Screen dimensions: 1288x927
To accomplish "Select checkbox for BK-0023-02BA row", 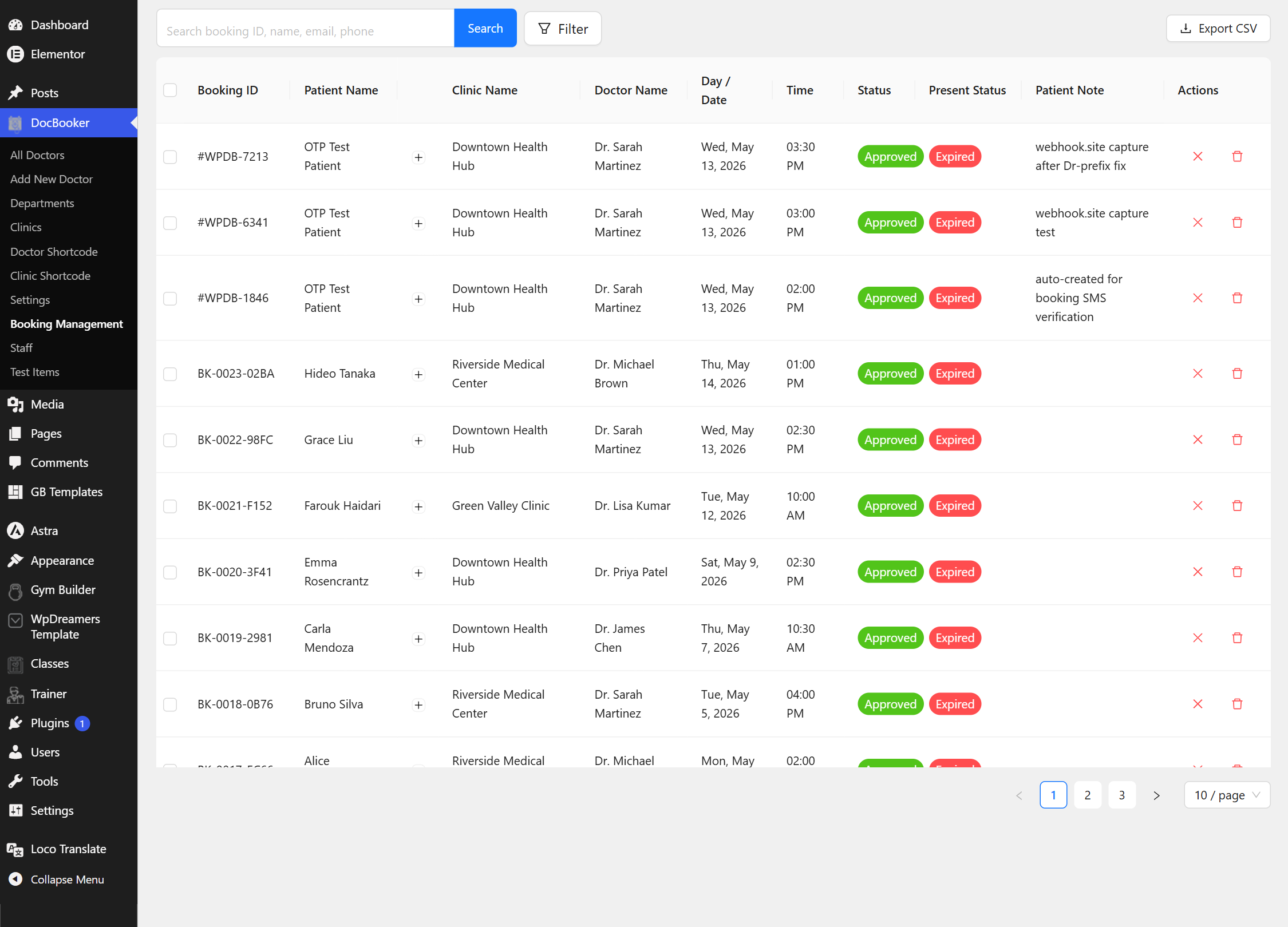I will (170, 373).
